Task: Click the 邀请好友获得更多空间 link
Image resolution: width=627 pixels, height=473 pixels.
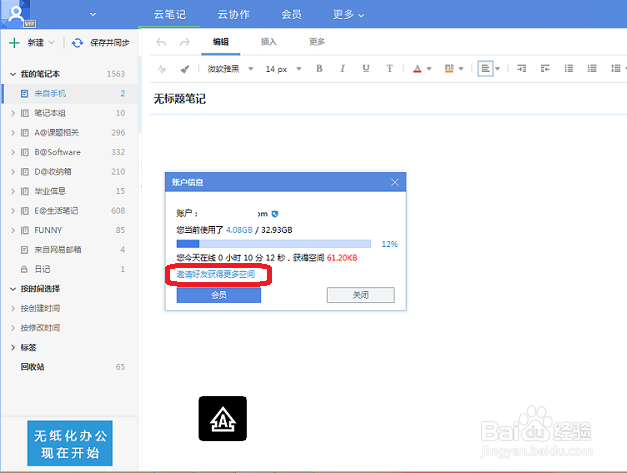Action: click(x=216, y=274)
